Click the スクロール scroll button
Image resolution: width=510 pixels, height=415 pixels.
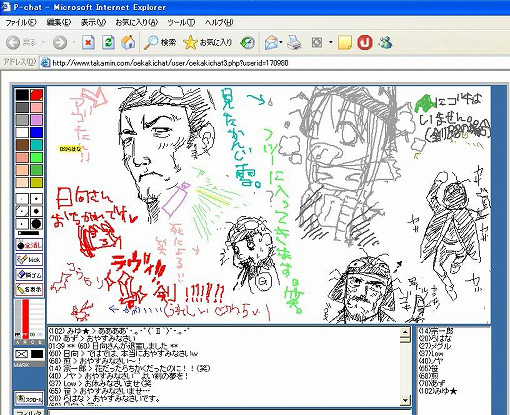(x=29, y=398)
